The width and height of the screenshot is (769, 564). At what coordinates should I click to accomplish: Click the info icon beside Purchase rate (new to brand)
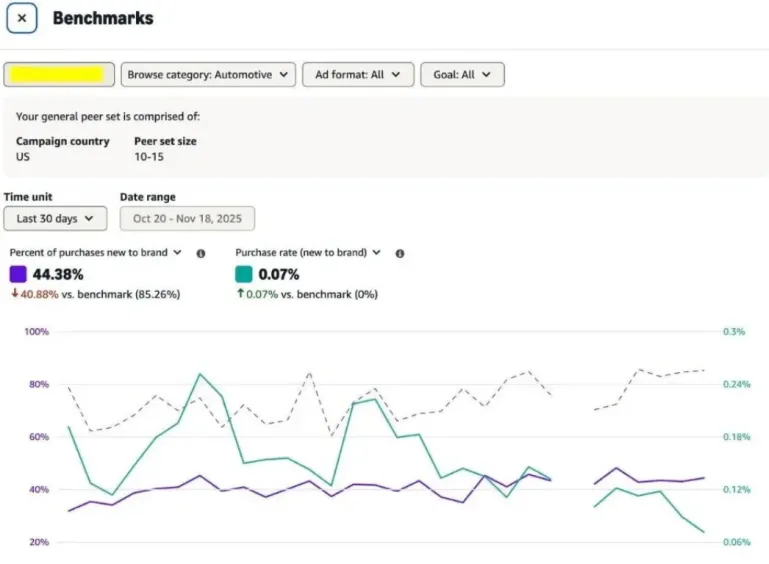400,254
